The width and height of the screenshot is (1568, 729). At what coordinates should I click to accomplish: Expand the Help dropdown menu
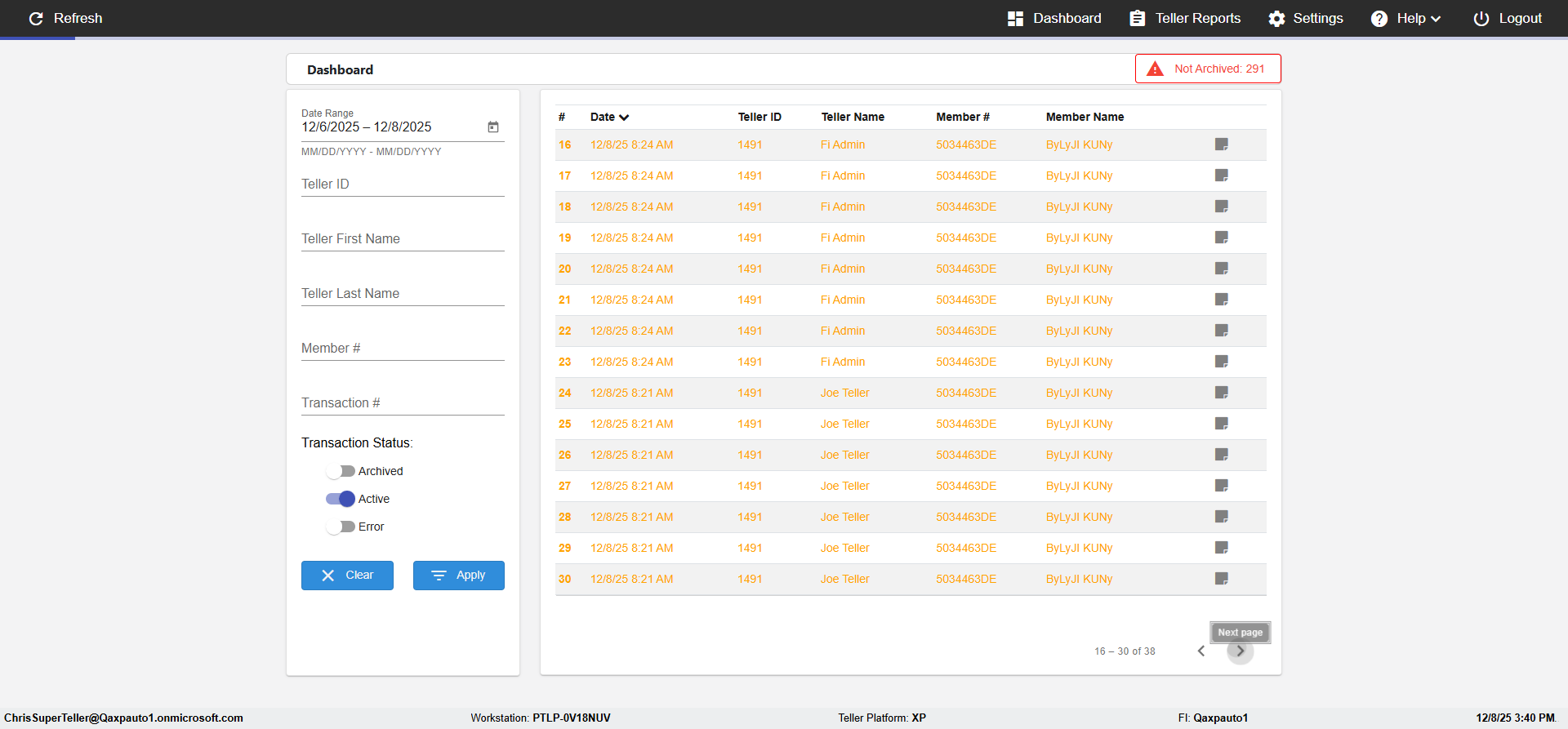[1435, 19]
